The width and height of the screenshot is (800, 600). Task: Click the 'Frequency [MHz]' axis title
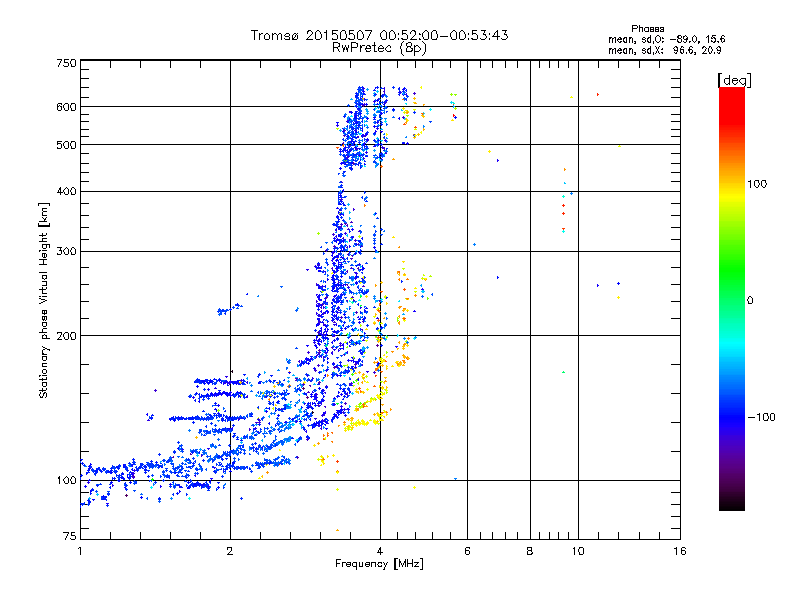(379, 564)
